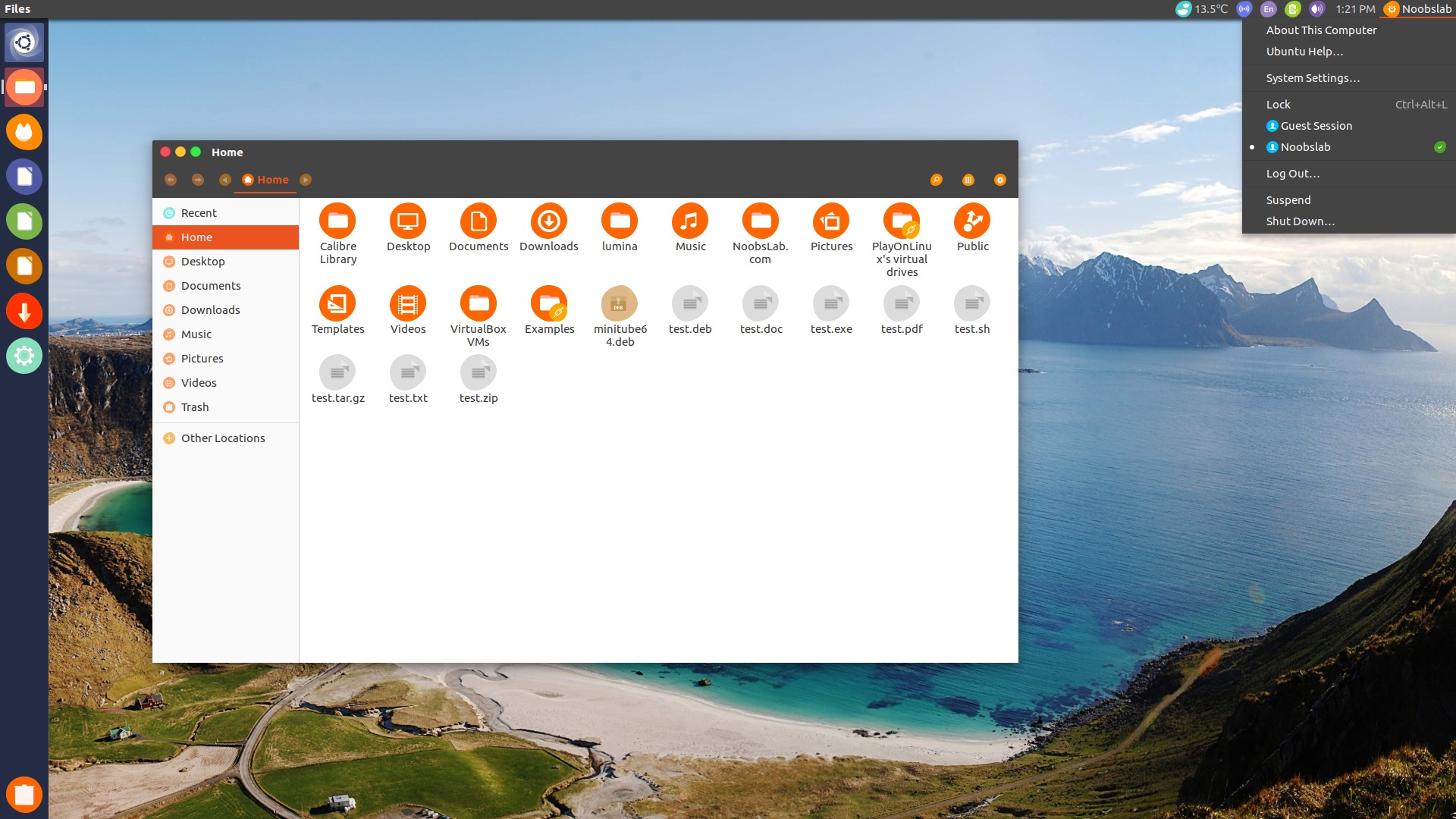
Task: Select the test.pdf file
Action: pos(901,304)
